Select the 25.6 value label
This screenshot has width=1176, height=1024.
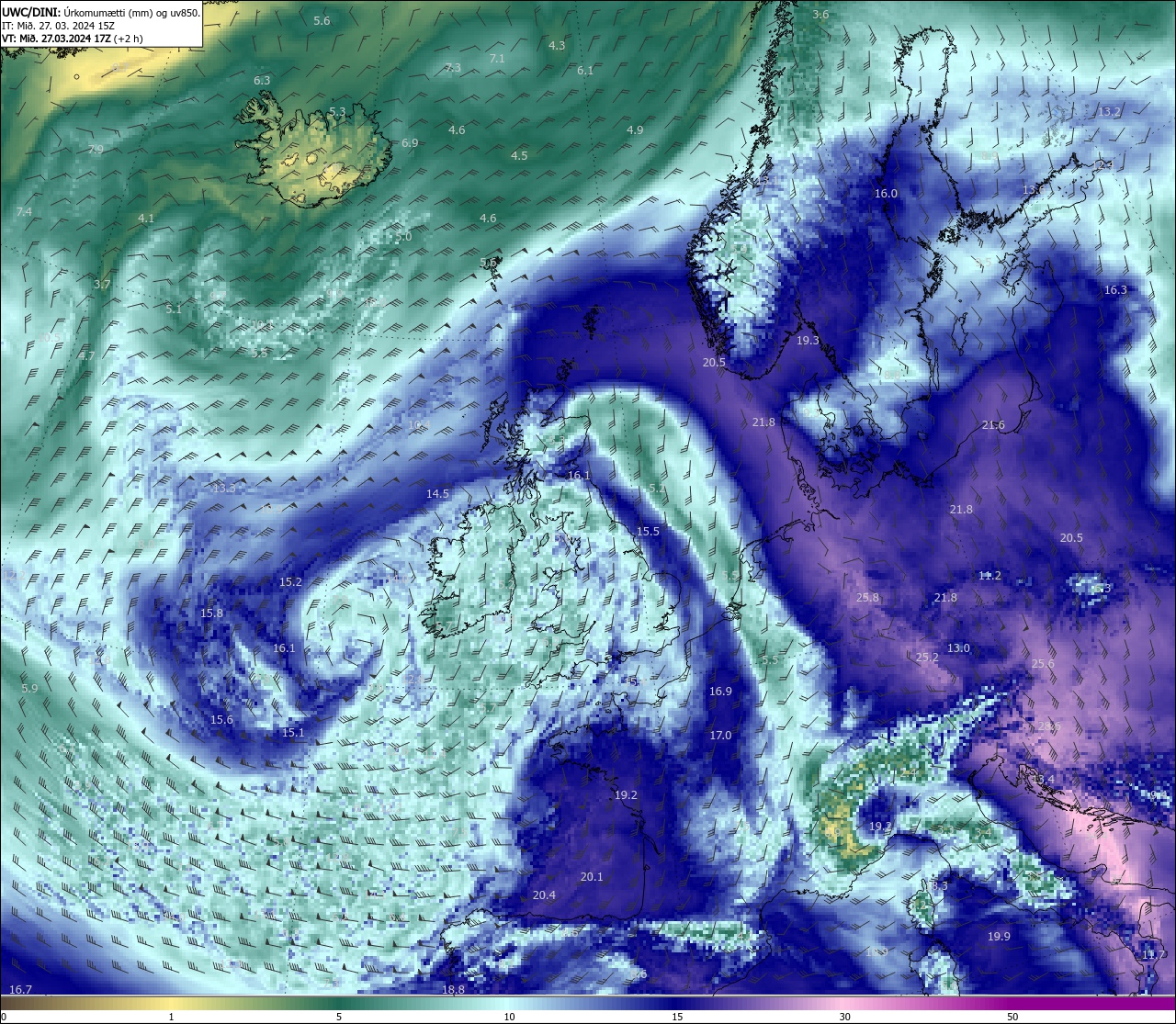click(1043, 663)
